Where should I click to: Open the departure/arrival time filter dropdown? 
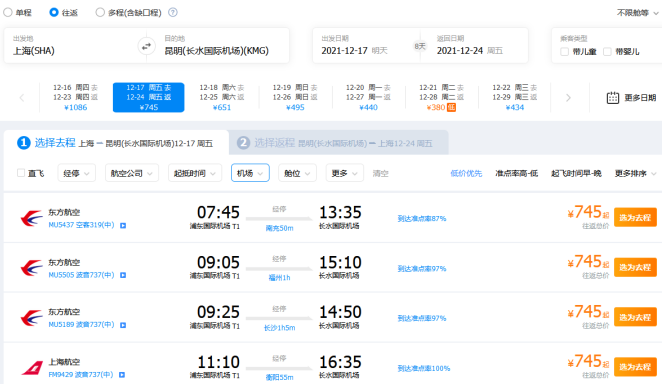[x=195, y=173]
